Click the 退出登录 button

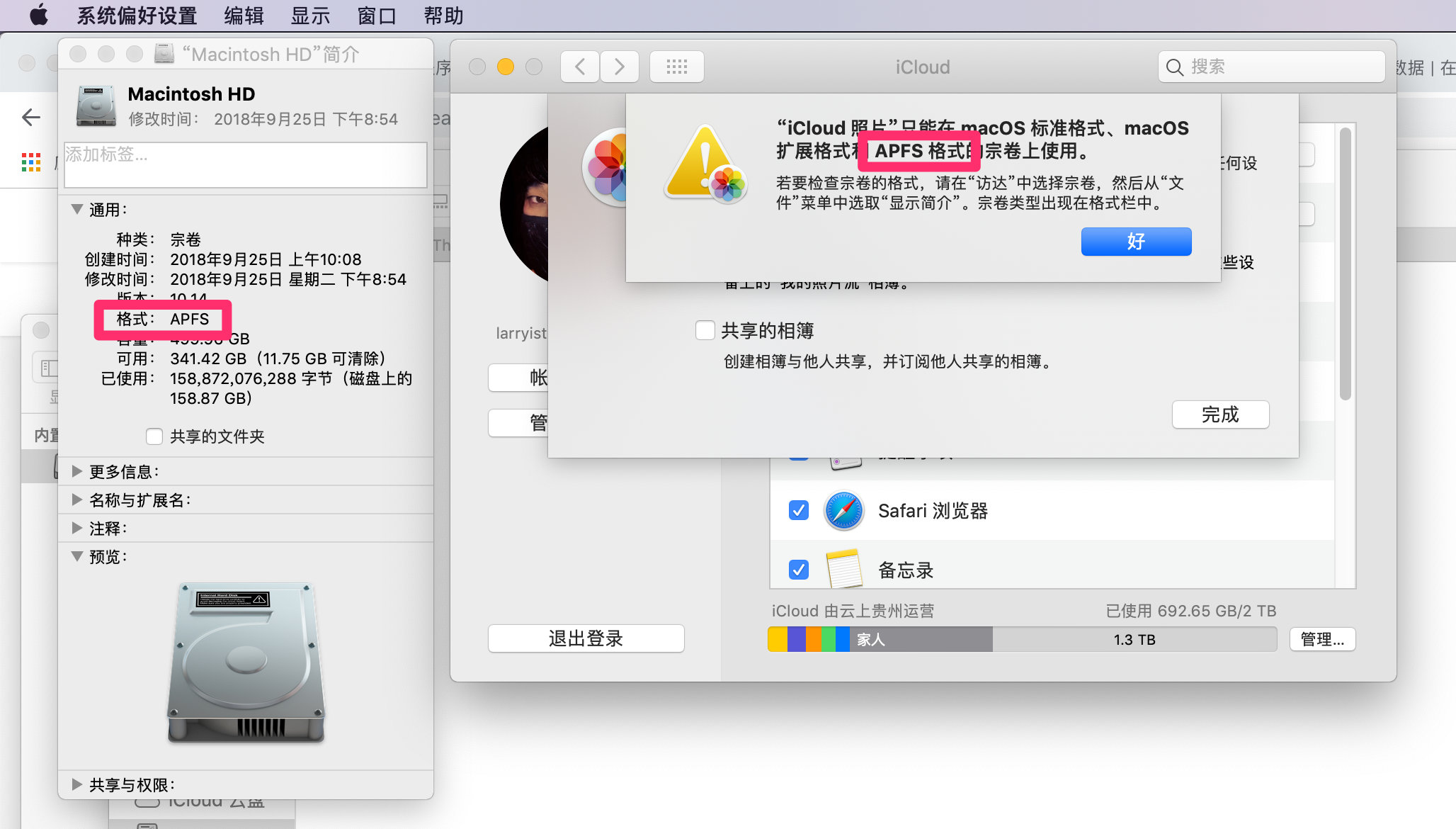(586, 638)
